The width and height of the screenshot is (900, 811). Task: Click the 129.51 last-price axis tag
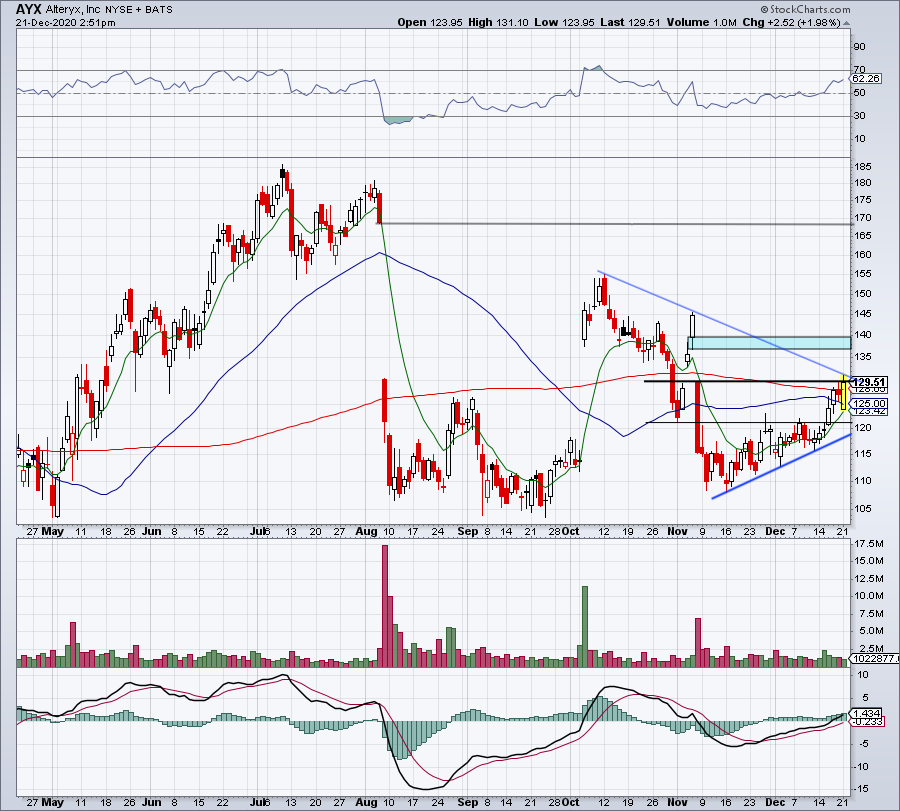pos(870,382)
